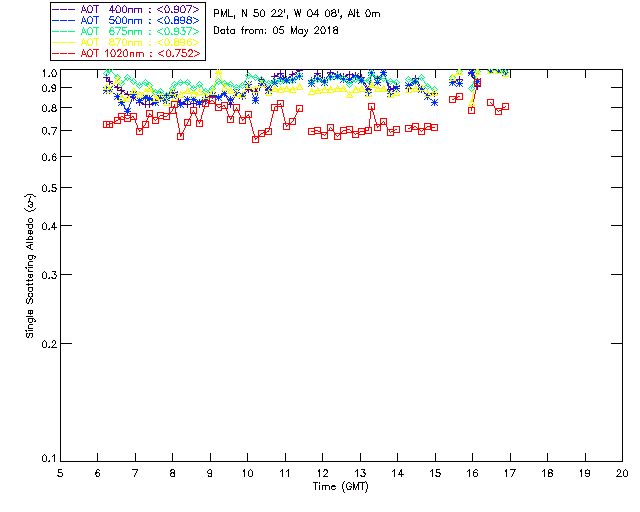Click the yellow triangle peak just after 9 hours
Screen dimensions: 640x512
coord(219,73)
